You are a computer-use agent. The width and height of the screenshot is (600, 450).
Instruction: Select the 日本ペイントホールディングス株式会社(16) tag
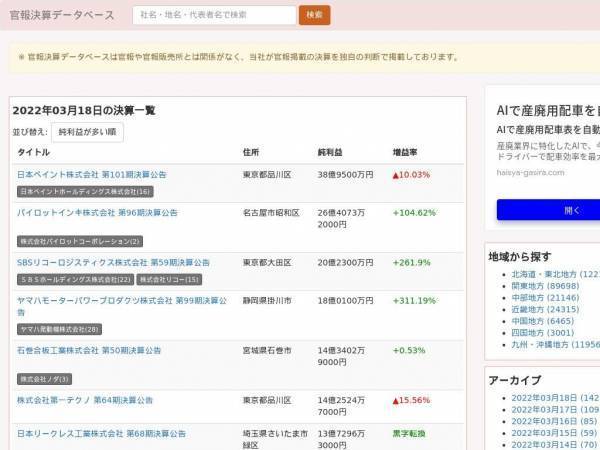(x=85, y=192)
